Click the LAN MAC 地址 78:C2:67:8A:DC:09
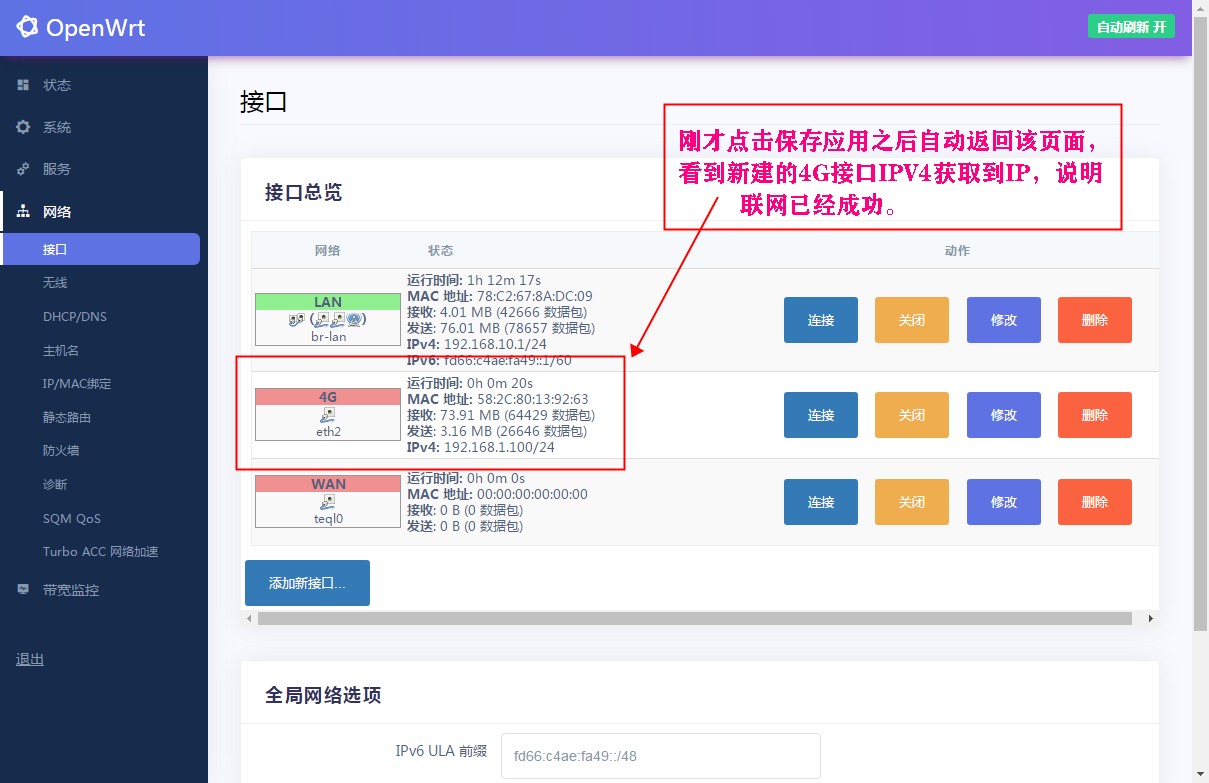The width and height of the screenshot is (1209, 783). click(500, 296)
